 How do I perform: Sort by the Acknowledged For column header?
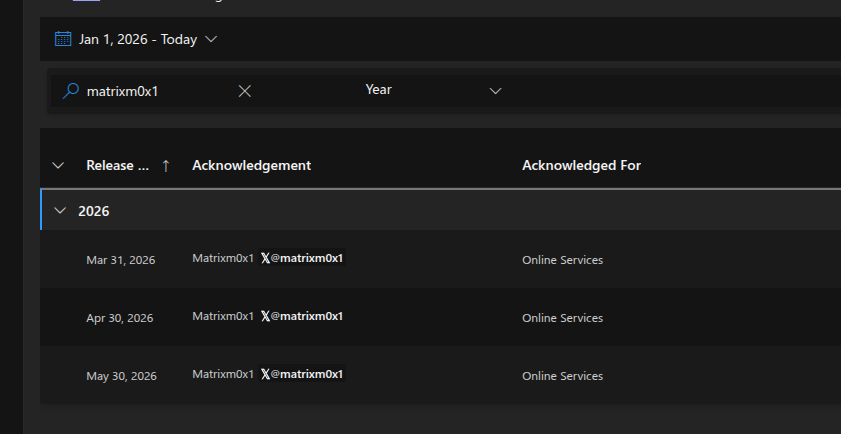(581, 165)
